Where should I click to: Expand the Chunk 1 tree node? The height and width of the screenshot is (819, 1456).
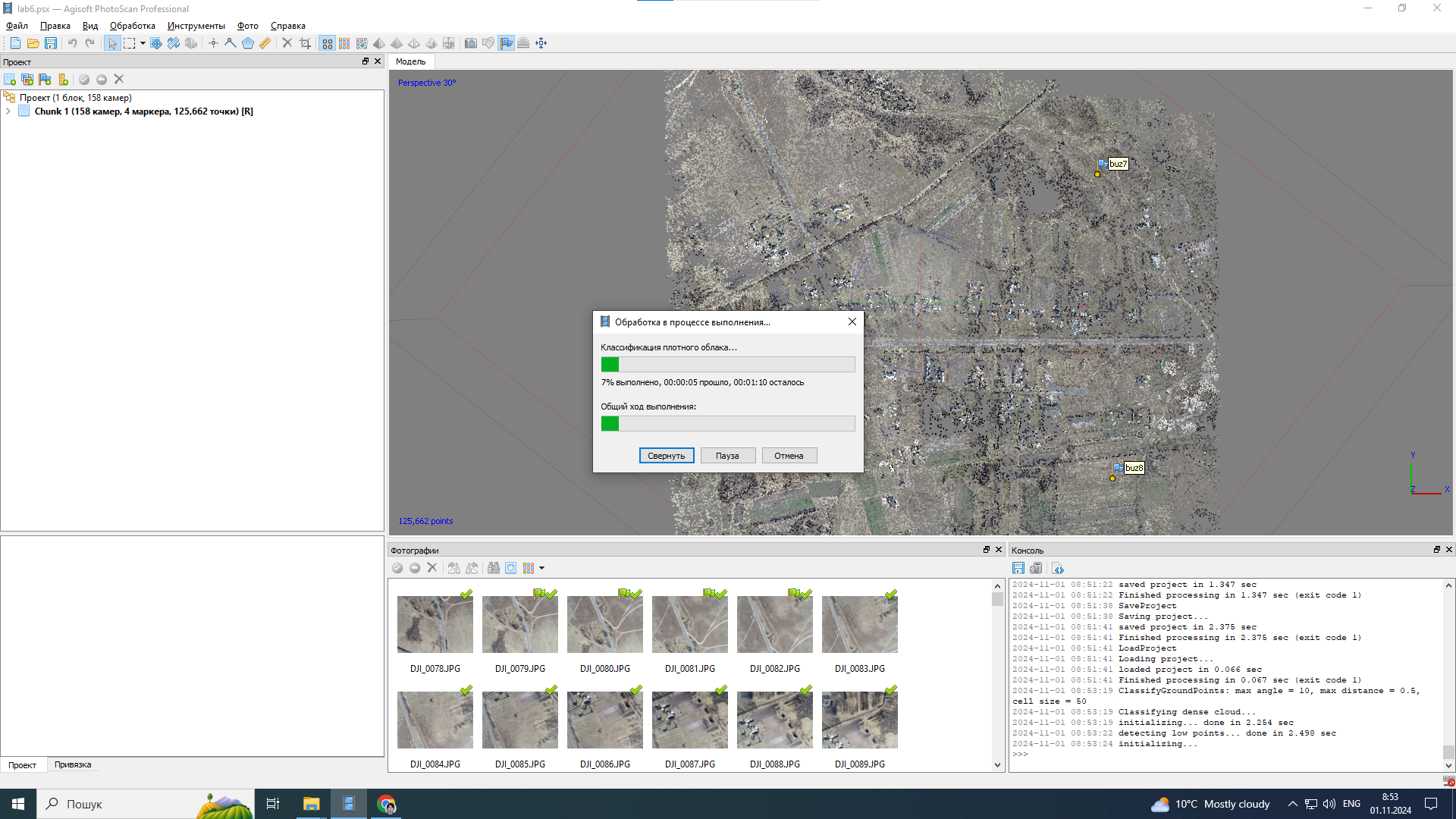[x=8, y=111]
